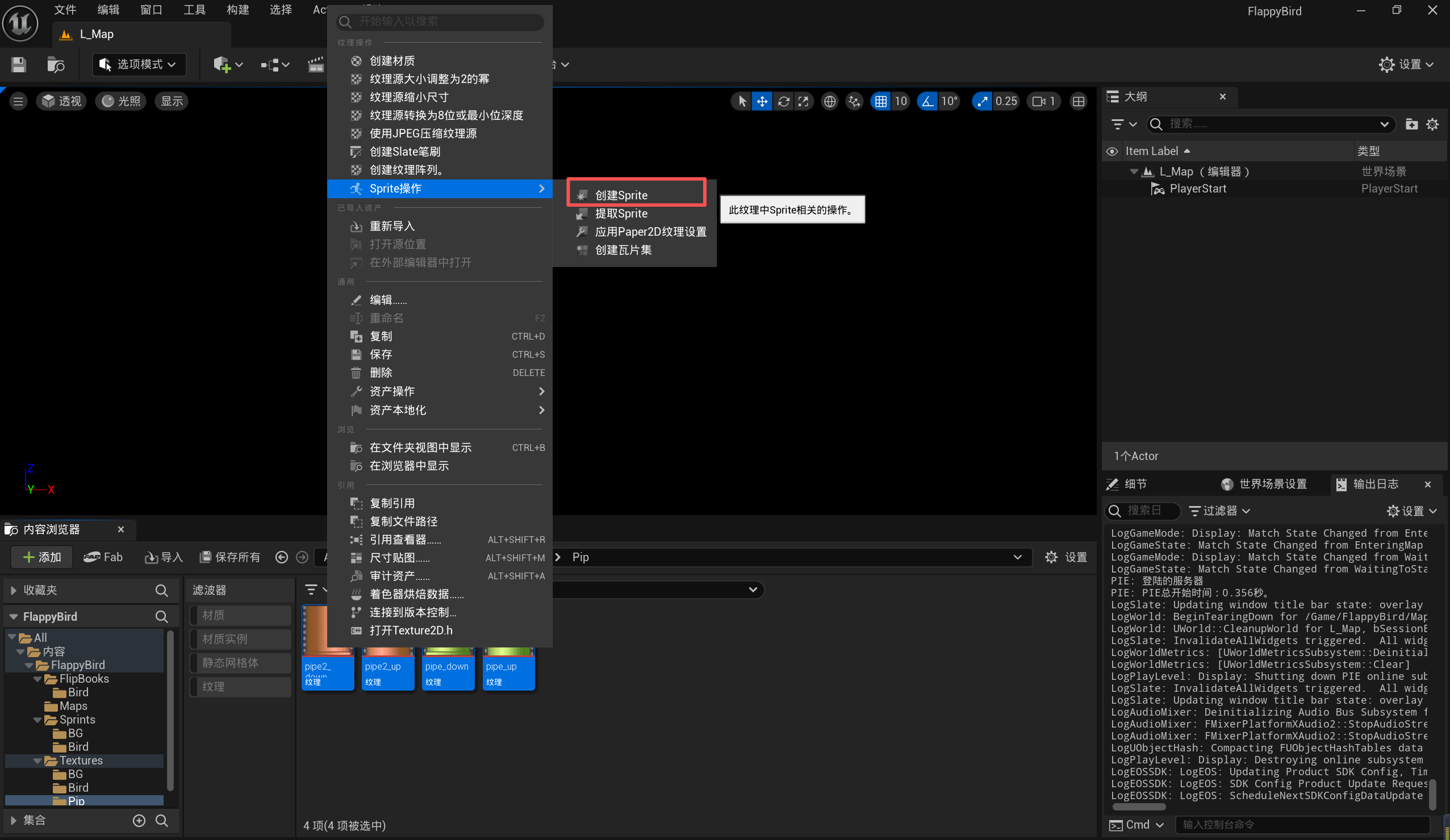The height and width of the screenshot is (840, 1450).
Task: Open the 选项模式 mode dropdown
Action: 138,64
